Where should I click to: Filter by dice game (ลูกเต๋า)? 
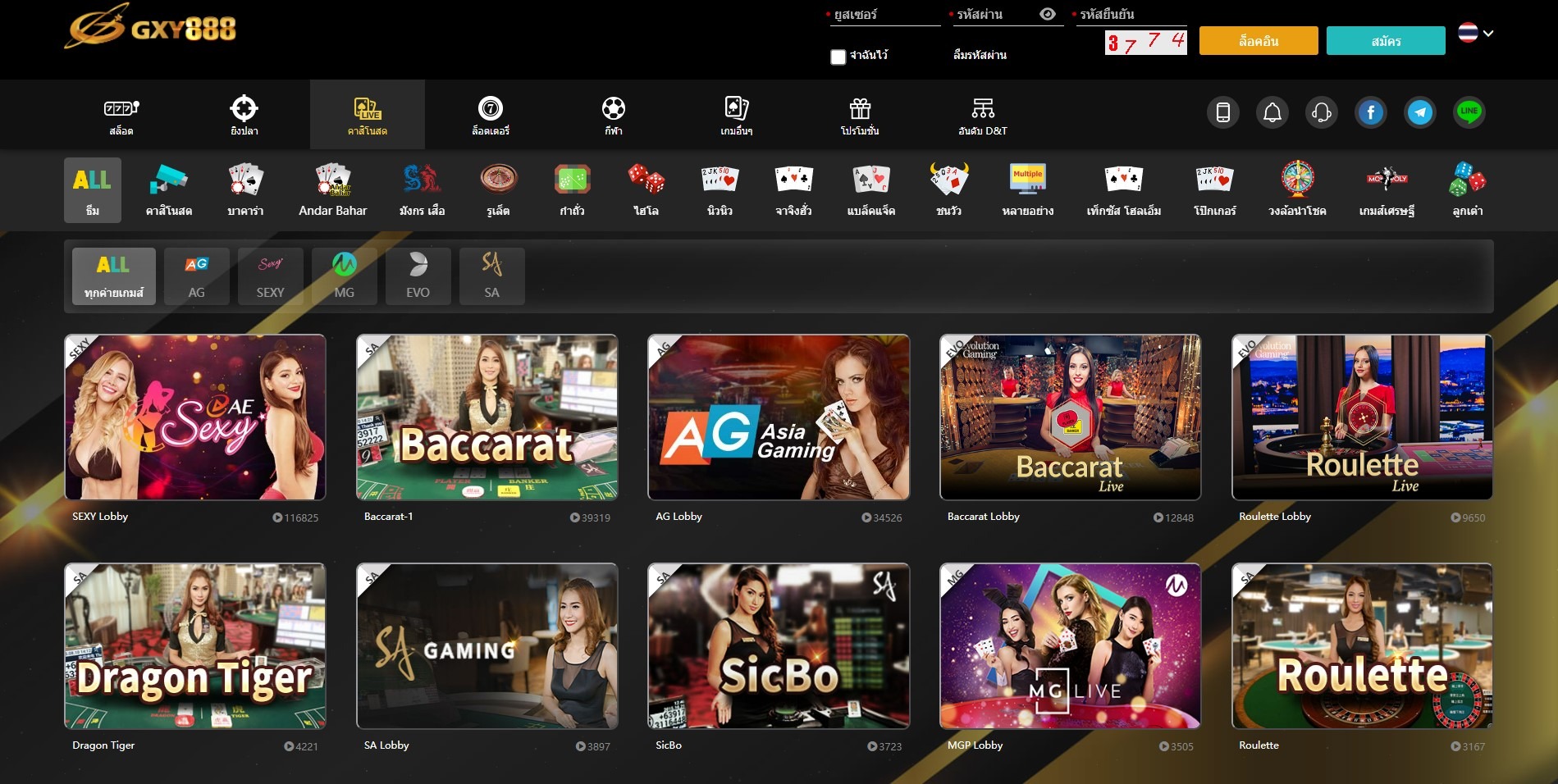pos(1468,190)
